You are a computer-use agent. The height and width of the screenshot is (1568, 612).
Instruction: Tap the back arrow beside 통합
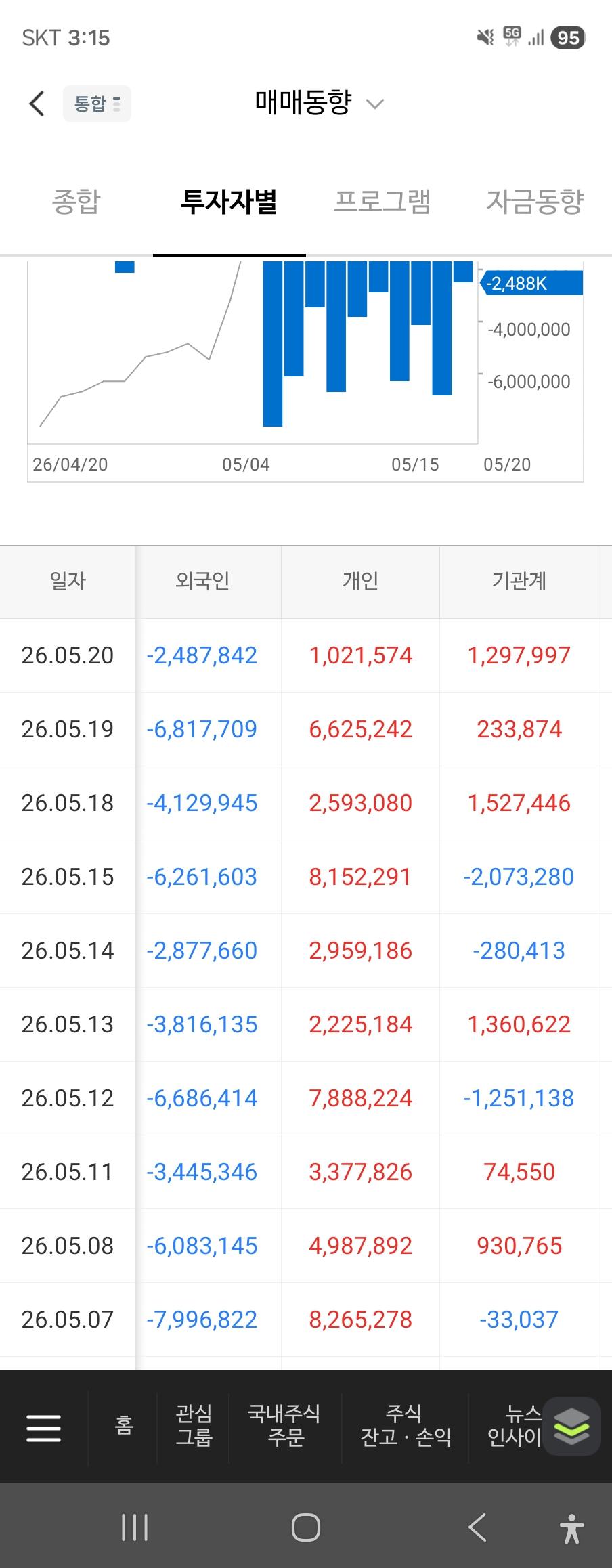point(37,104)
